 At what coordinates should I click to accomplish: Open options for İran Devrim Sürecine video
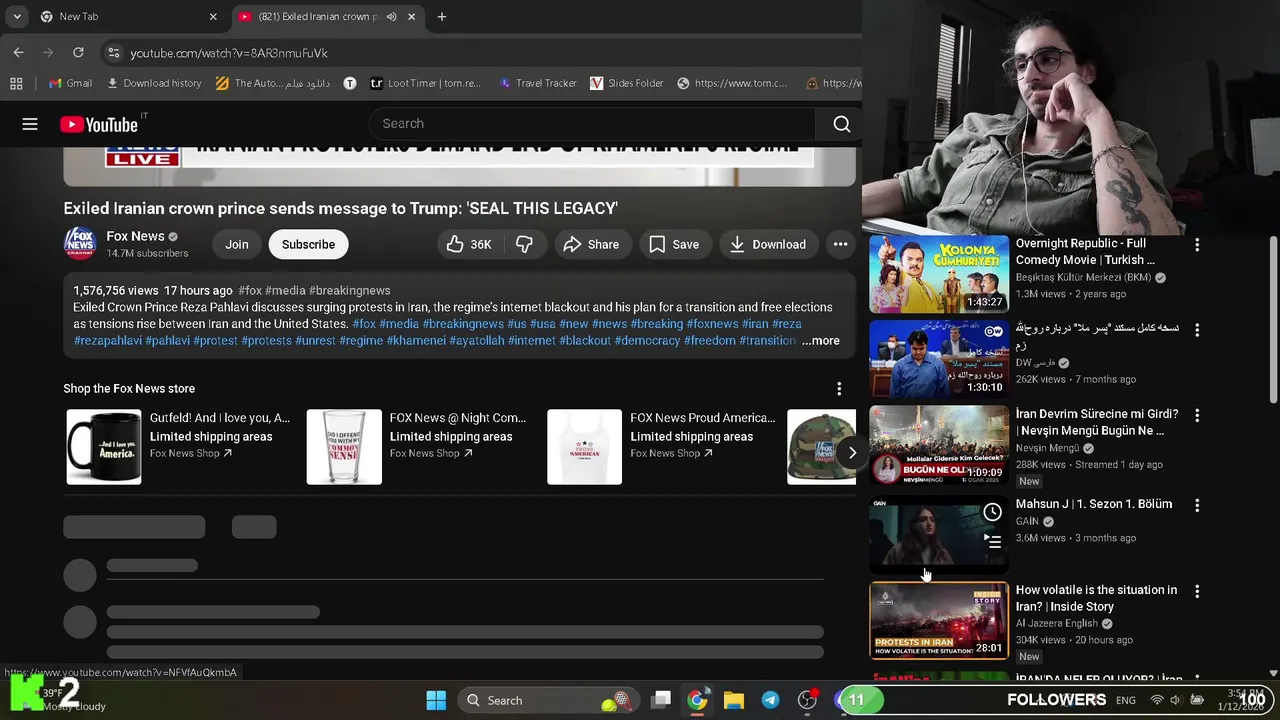[1197, 415]
